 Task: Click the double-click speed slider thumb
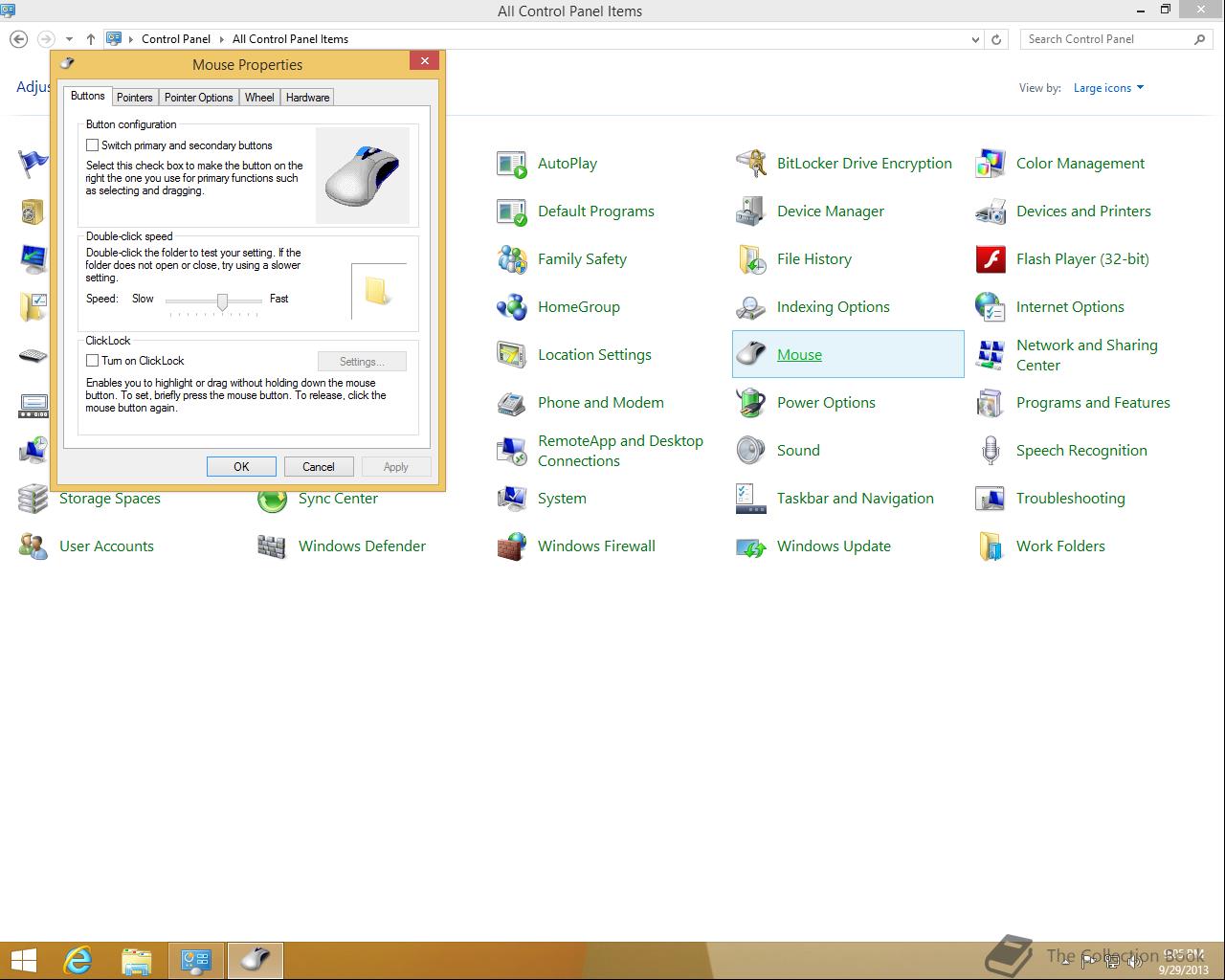(222, 301)
